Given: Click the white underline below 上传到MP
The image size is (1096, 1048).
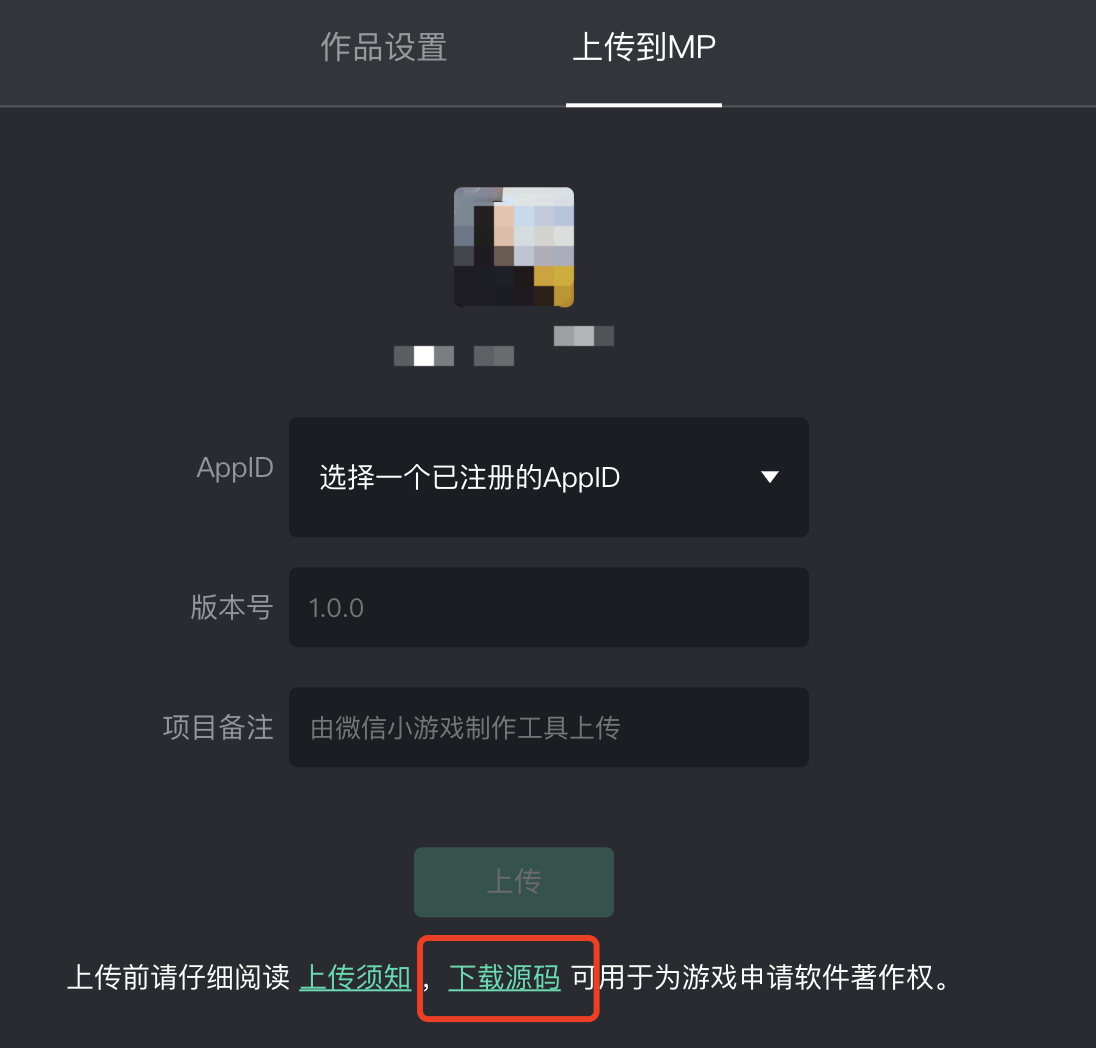Looking at the screenshot, I should pos(644,105).
